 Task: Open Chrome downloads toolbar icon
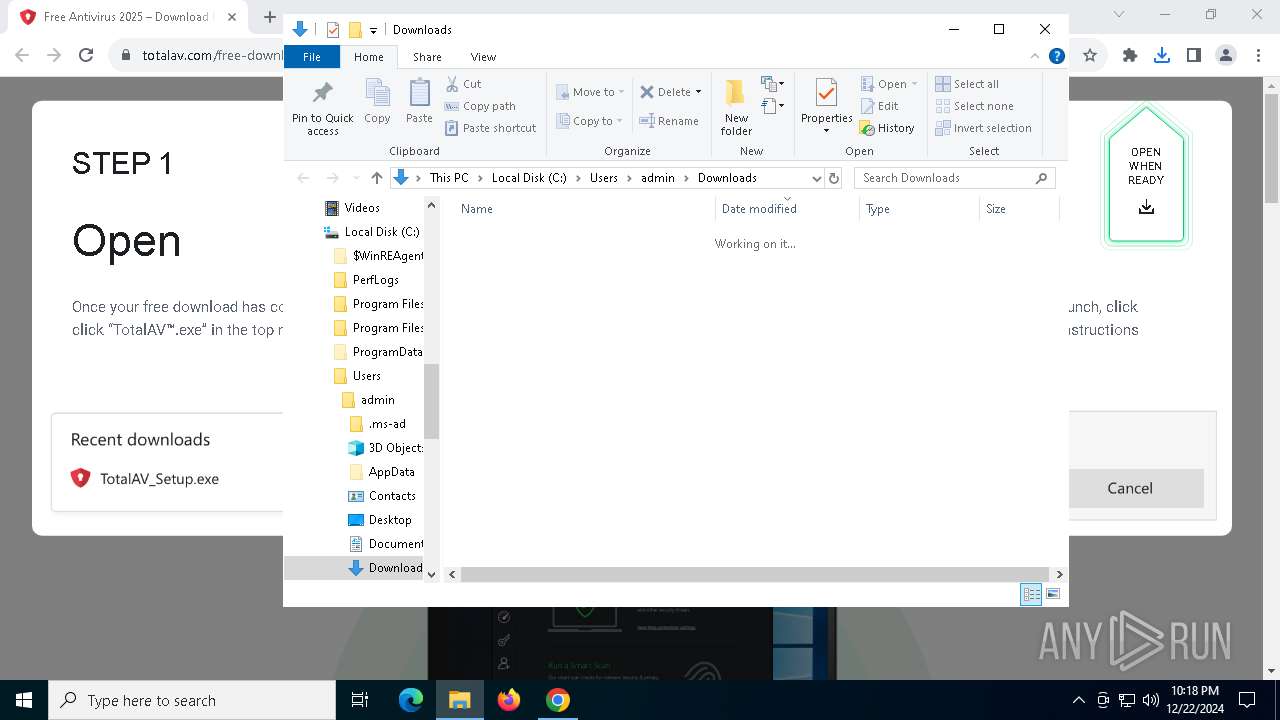pos(1161,56)
